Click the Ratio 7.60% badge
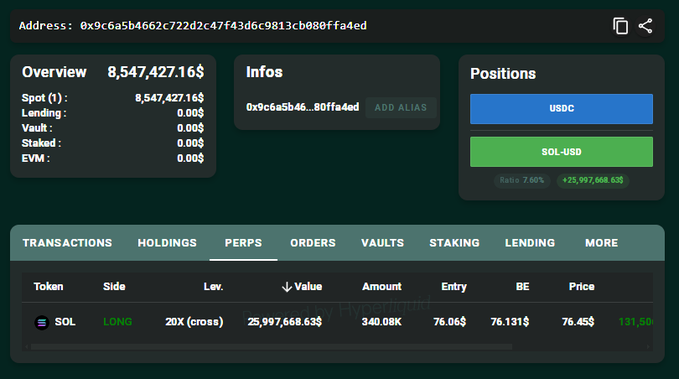This screenshot has height=379, width=679. (x=522, y=180)
